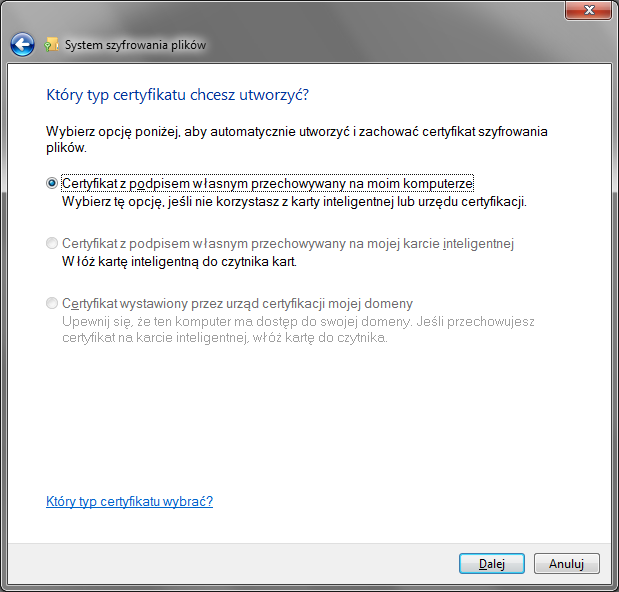Click the heading 'Który typ certyfikatu chcesz utworzyć?'

177,95
